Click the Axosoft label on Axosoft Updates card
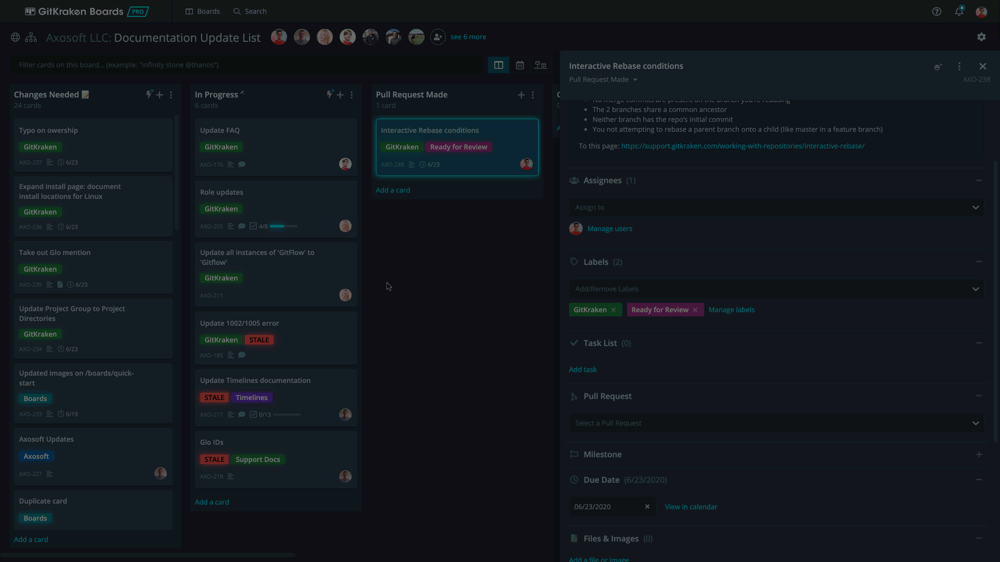Image resolution: width=1000 pixels, height=562 pixels. coord(36,457)
